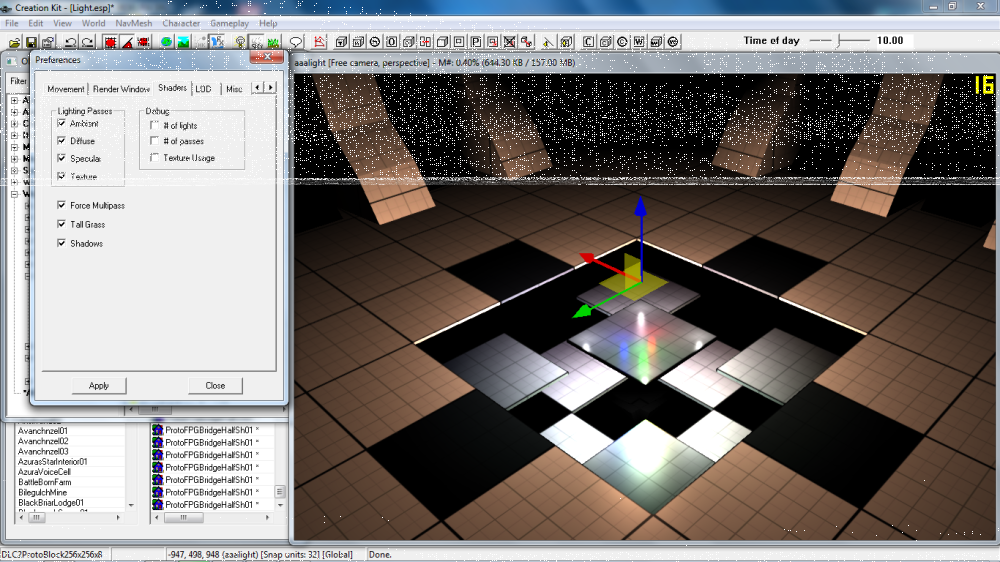The width and height of the screenshot is (1000, 562).
Task: Click the cube C toolbar icon
Action: [605, 42]
